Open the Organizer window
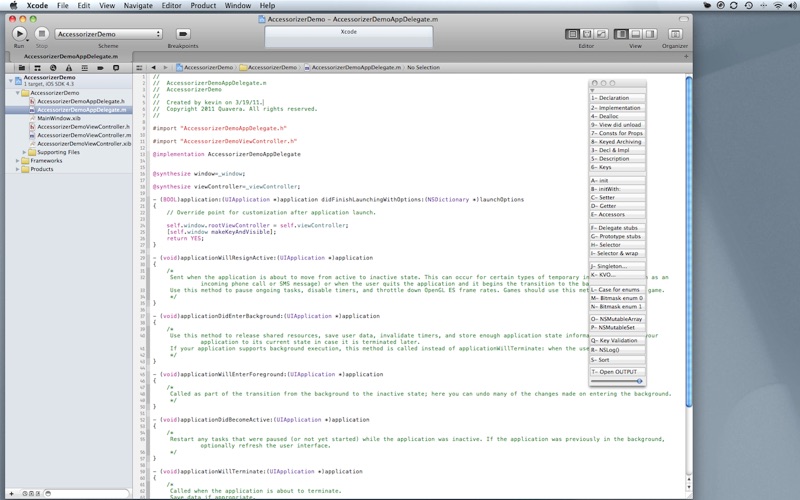 [x=675, y=34]
